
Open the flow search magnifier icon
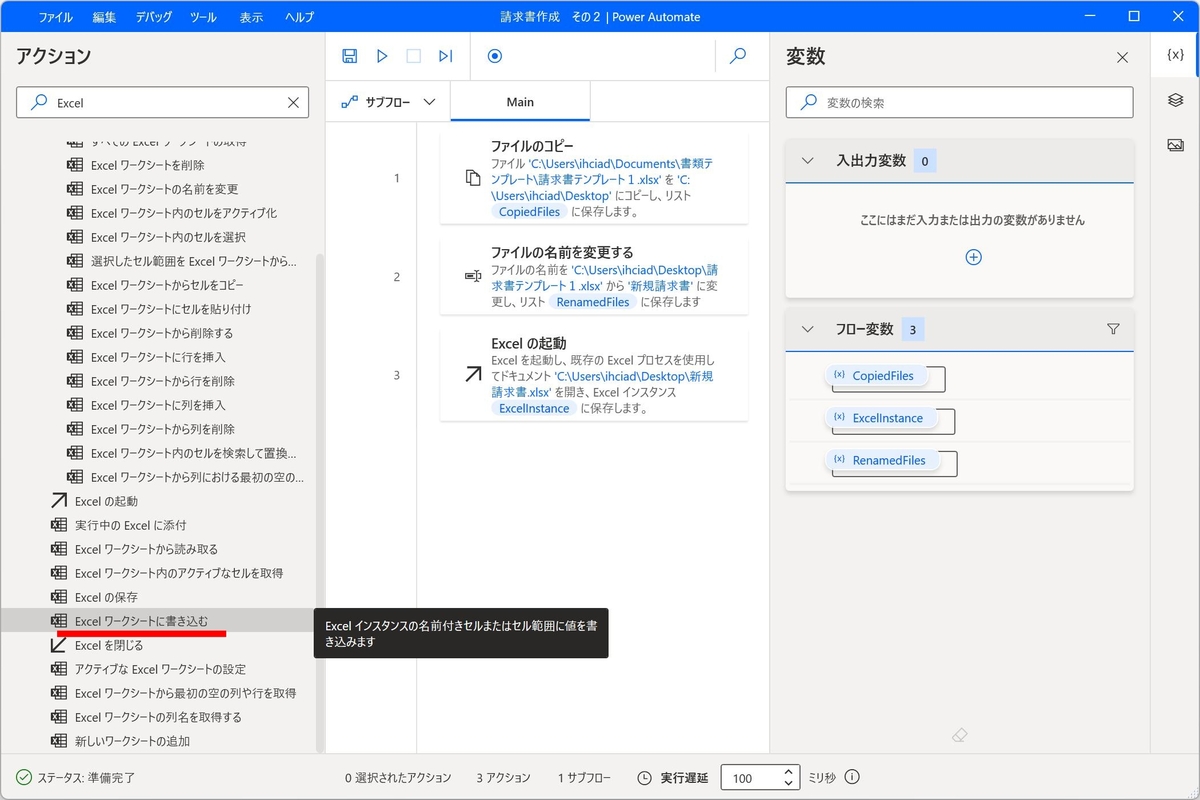click(738, 56)
